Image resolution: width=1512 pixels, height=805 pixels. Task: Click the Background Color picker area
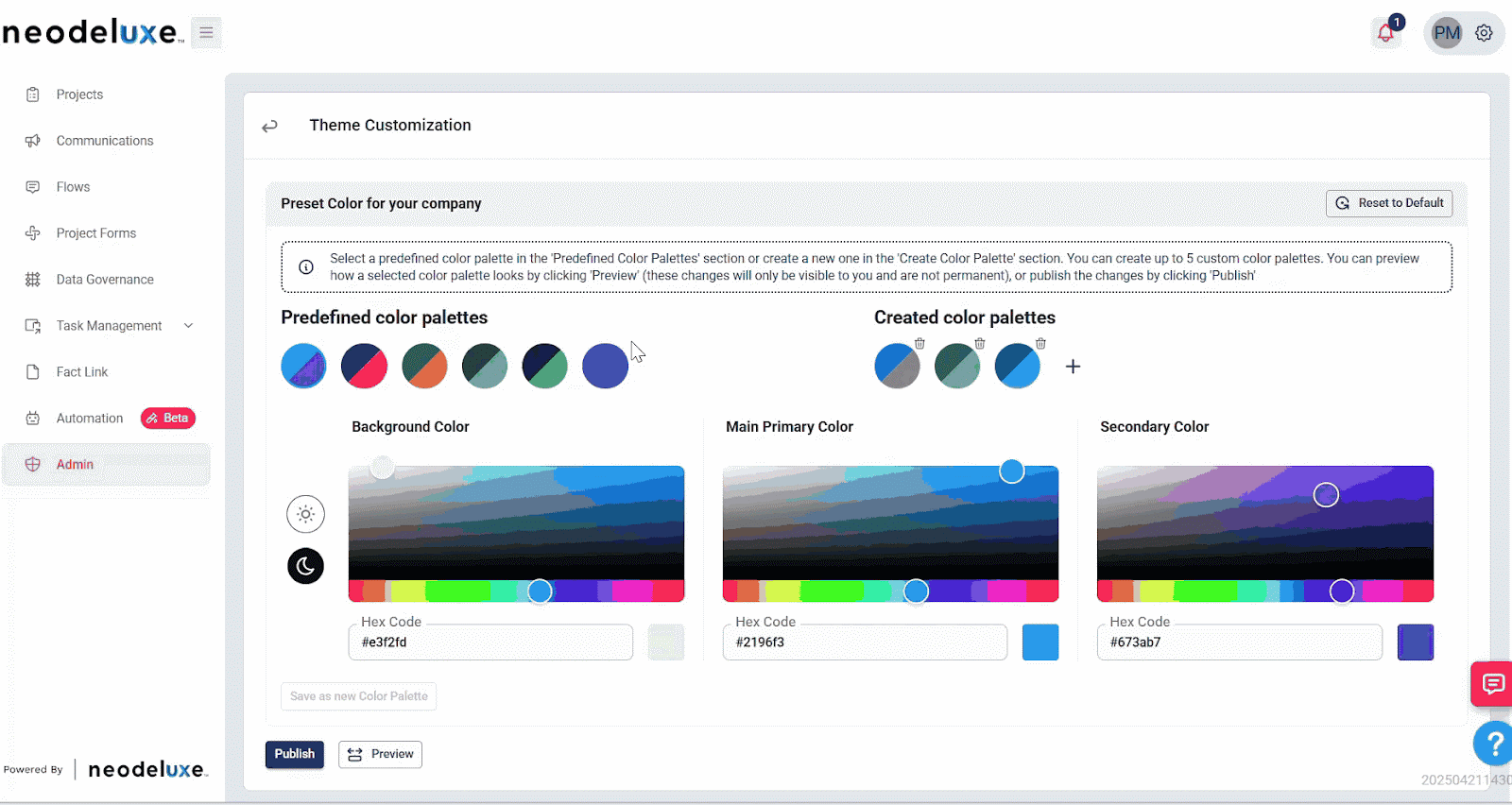516,522
